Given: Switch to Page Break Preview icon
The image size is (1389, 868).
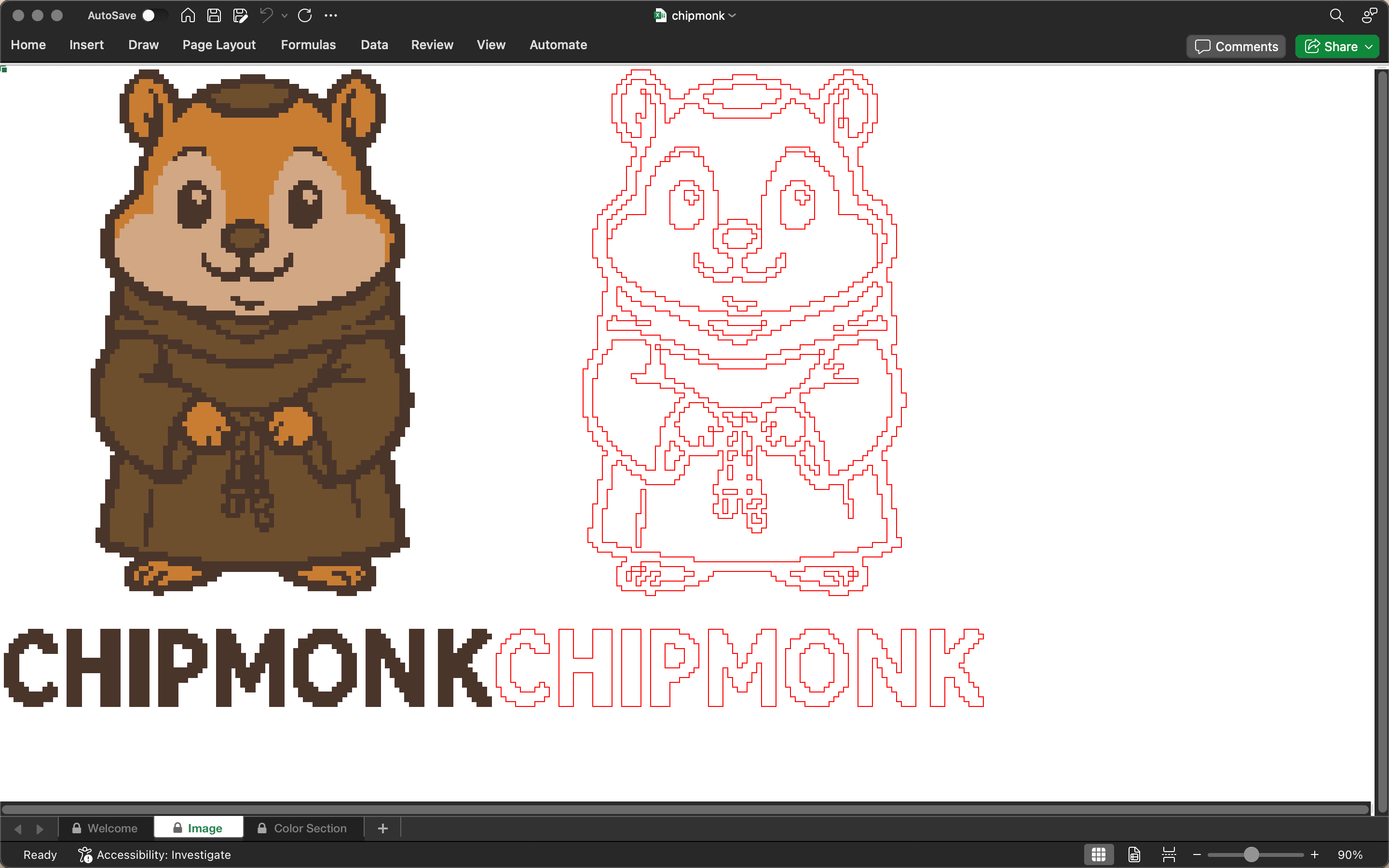Looking at the screenshot, I should coord(1169,855).
